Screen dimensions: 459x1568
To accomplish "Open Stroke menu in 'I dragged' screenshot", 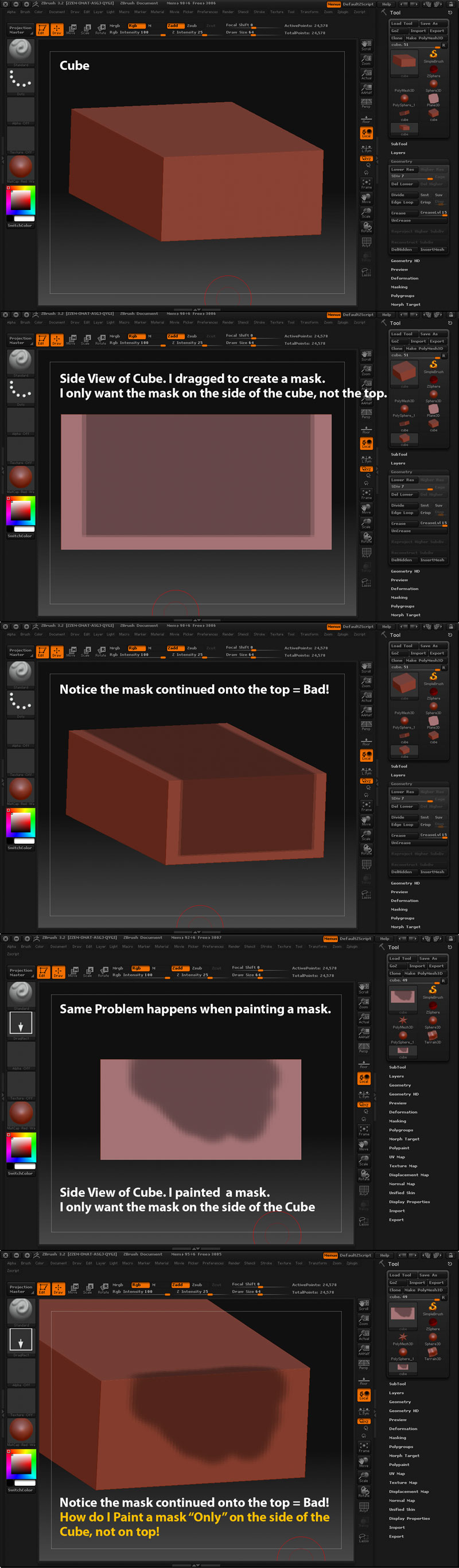I will [259, 322].
